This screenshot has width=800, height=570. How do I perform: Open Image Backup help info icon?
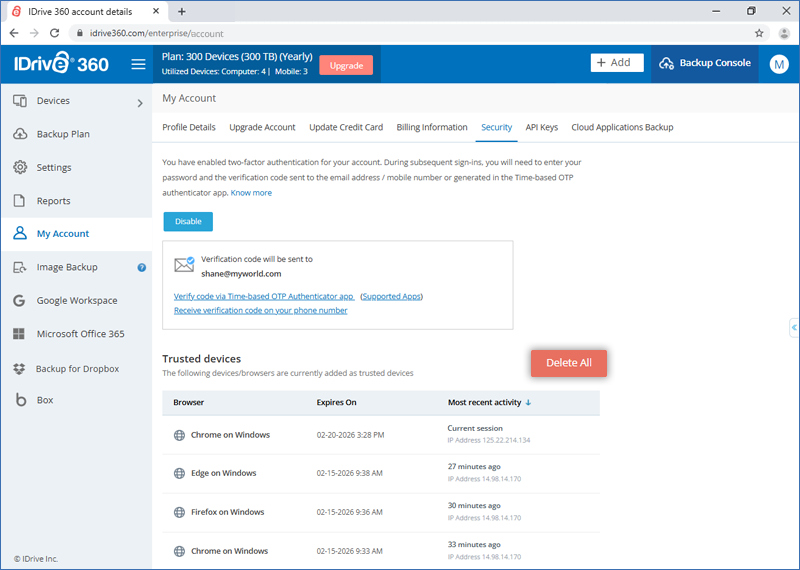tap(141, 268)
